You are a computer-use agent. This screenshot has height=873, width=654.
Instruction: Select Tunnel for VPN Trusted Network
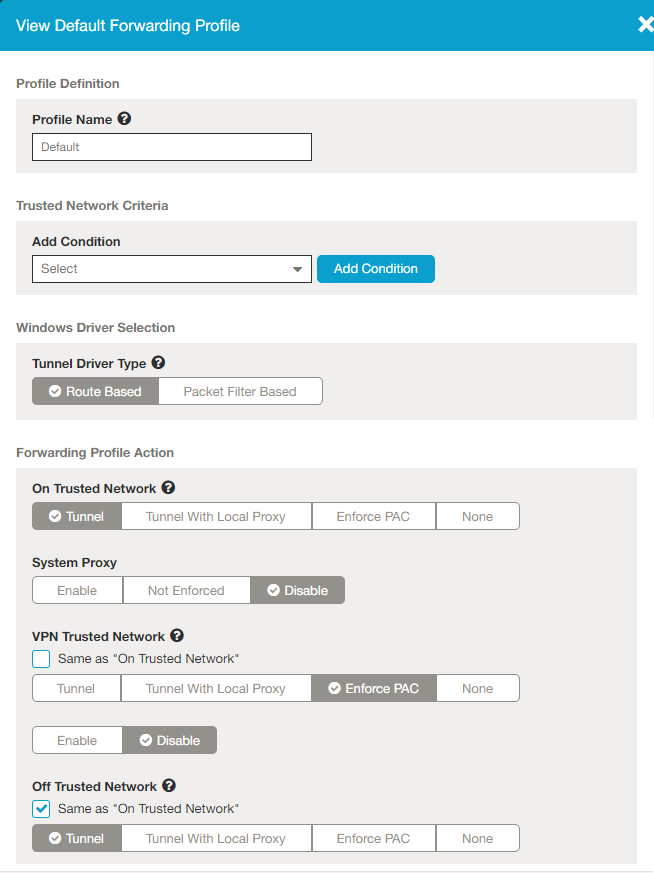(76, 688)
